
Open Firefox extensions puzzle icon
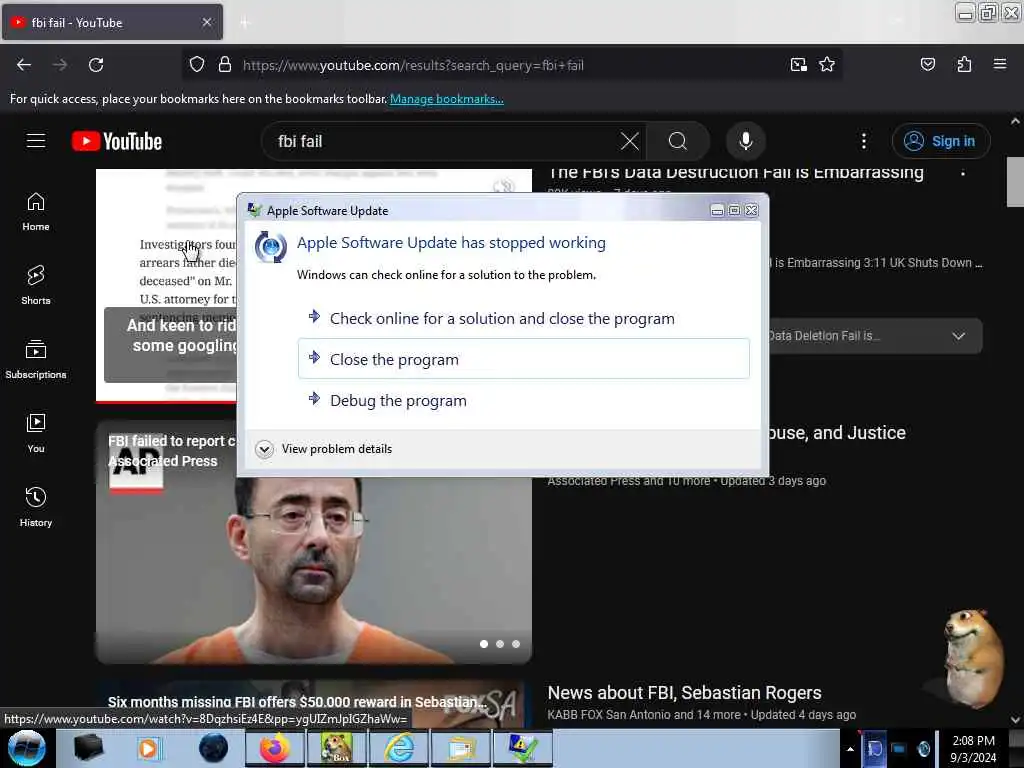coord(964,64)
